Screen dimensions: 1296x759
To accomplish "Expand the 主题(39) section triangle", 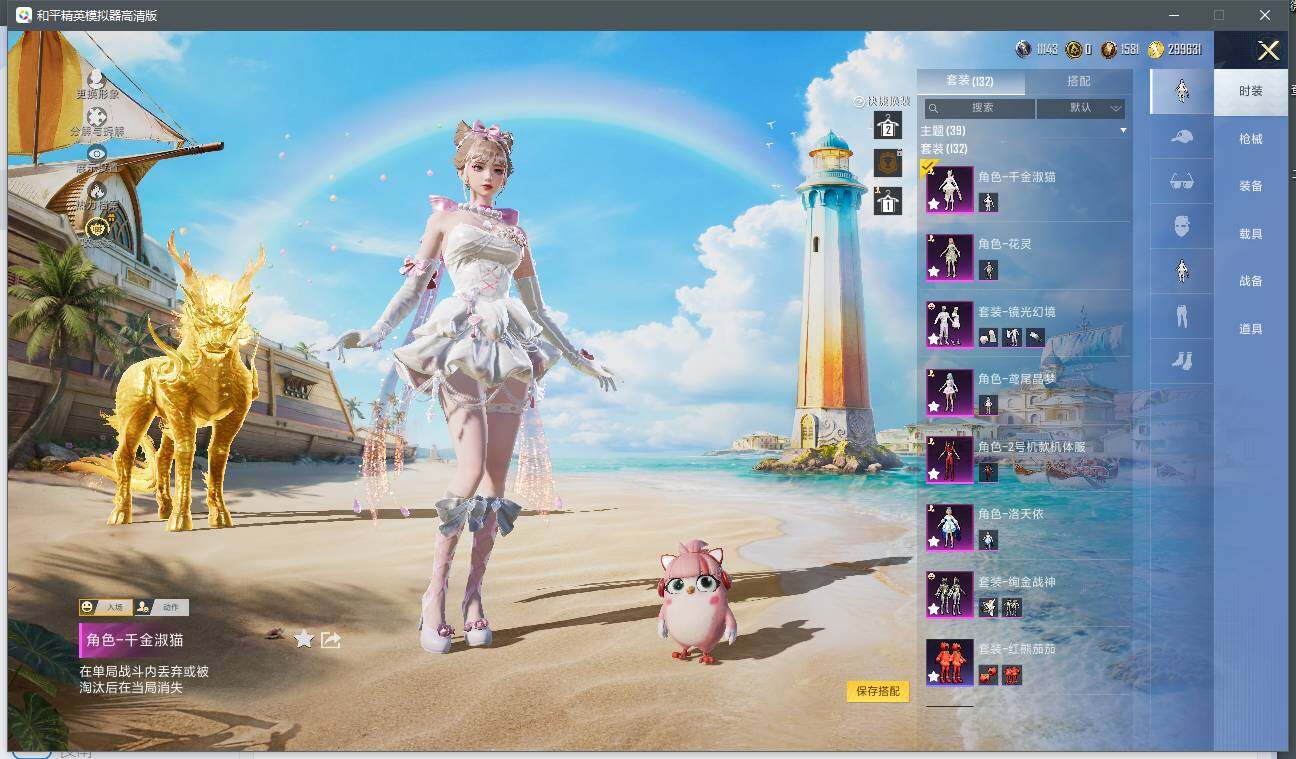I will pos(1123,131).
